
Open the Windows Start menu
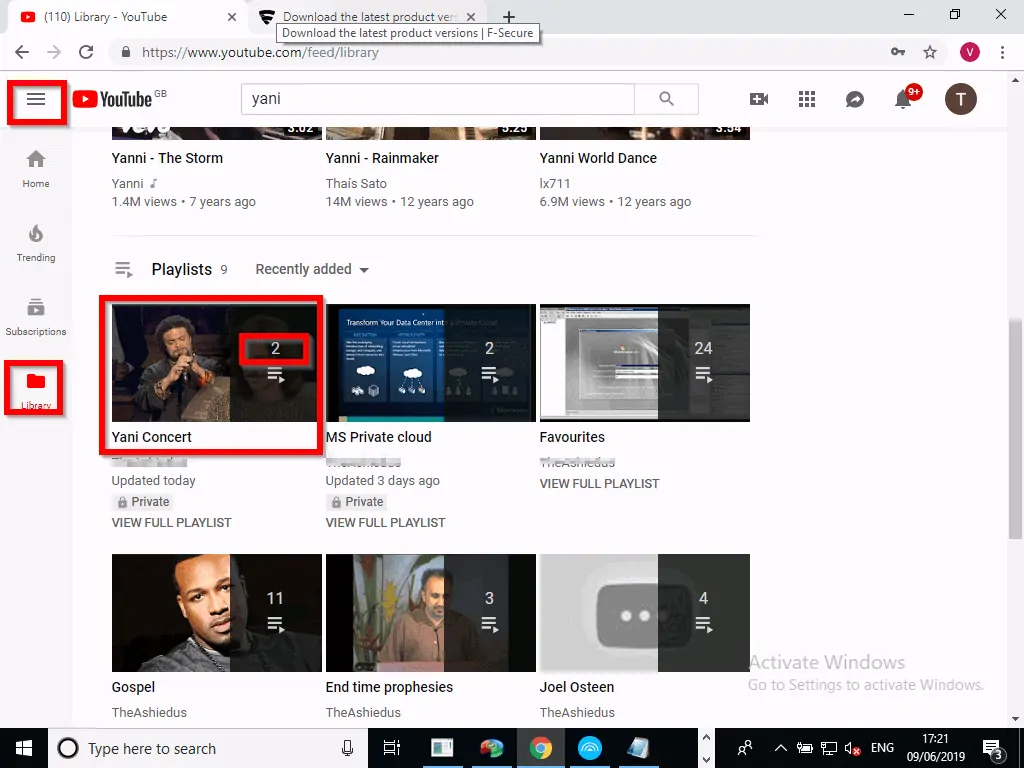click(x=24, y=748)
